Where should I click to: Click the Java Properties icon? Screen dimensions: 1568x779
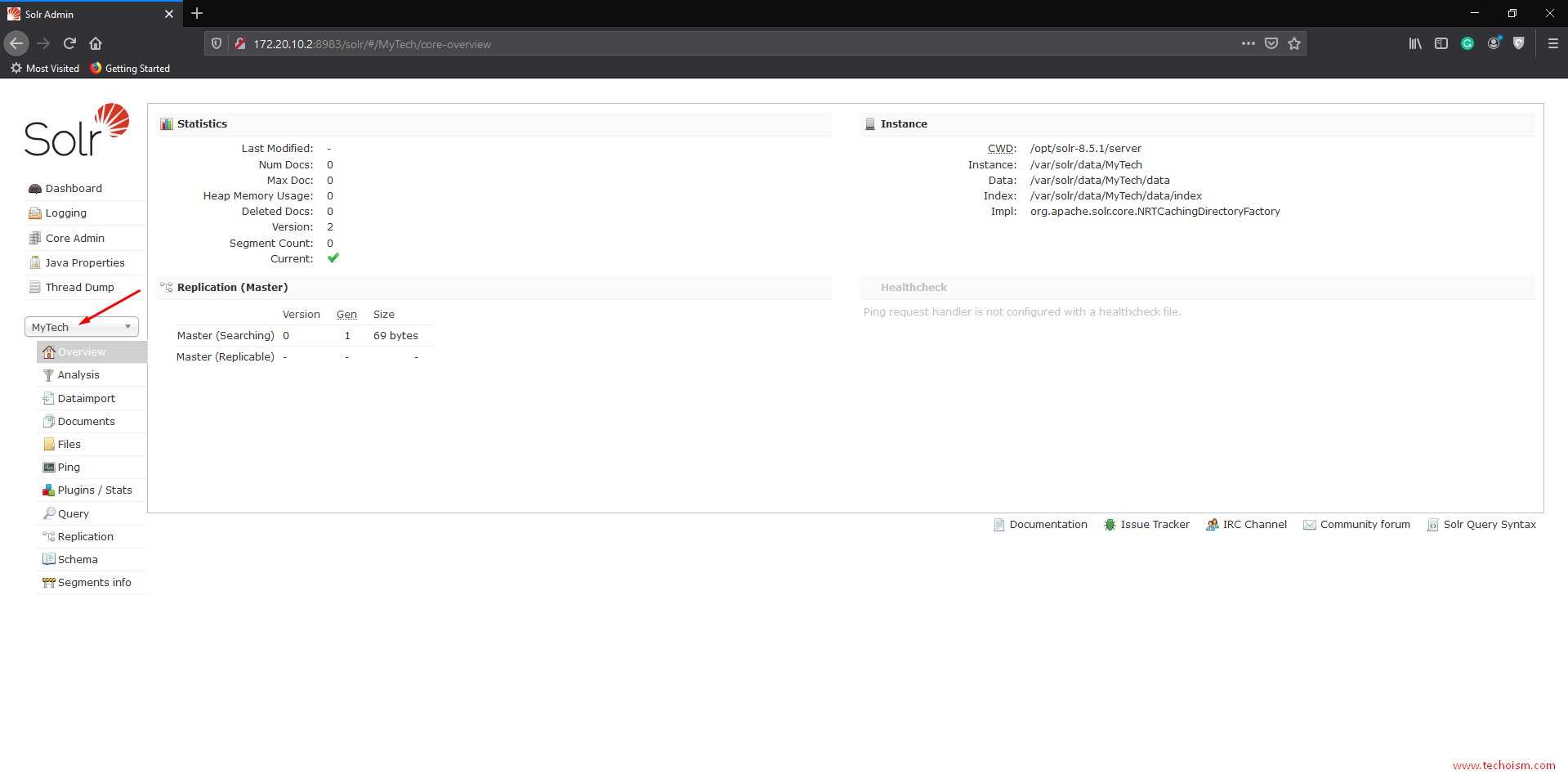[x=35, y=262]
